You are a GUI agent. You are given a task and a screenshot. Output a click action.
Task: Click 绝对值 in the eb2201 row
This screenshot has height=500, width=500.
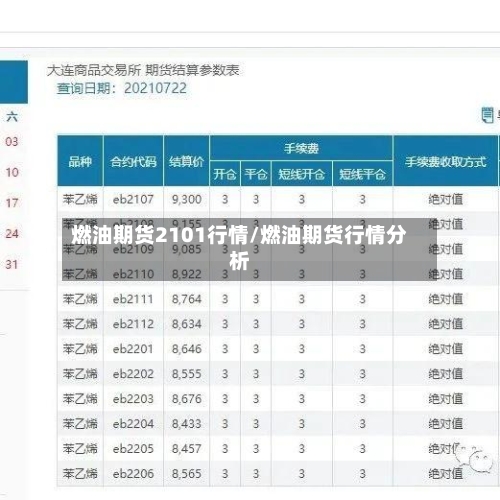[446, 349]
